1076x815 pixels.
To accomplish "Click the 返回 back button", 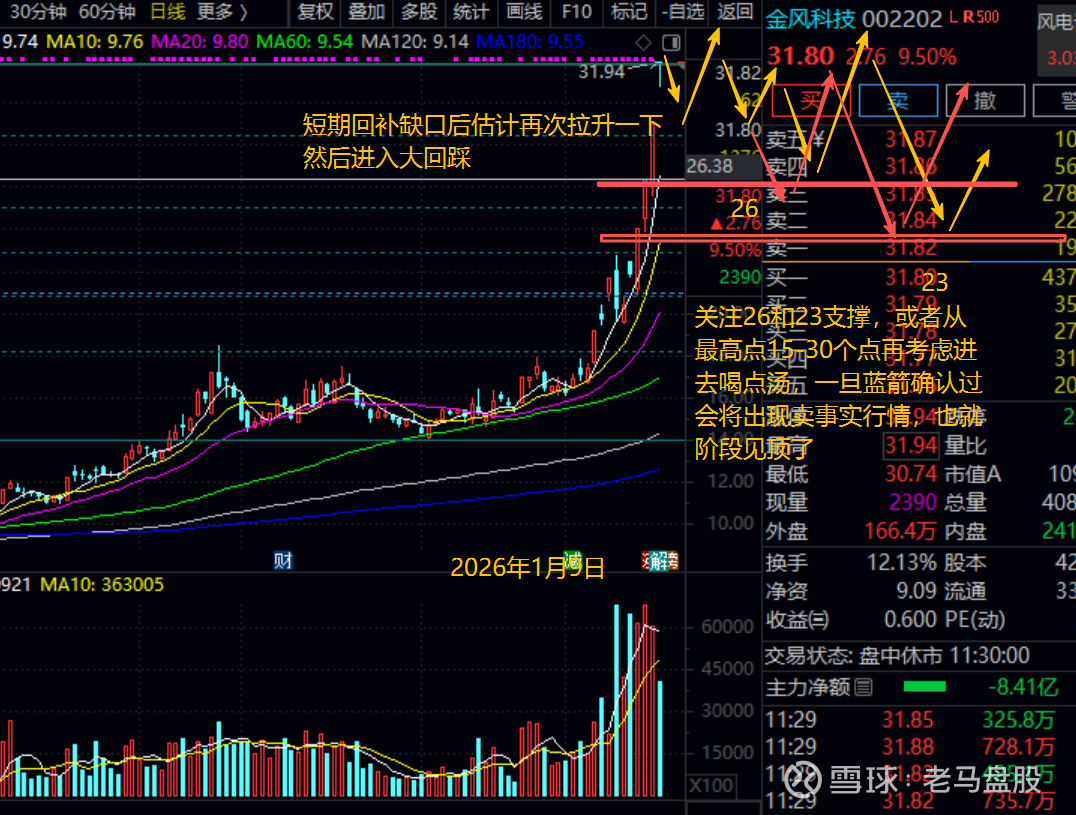I will point(735,12).
